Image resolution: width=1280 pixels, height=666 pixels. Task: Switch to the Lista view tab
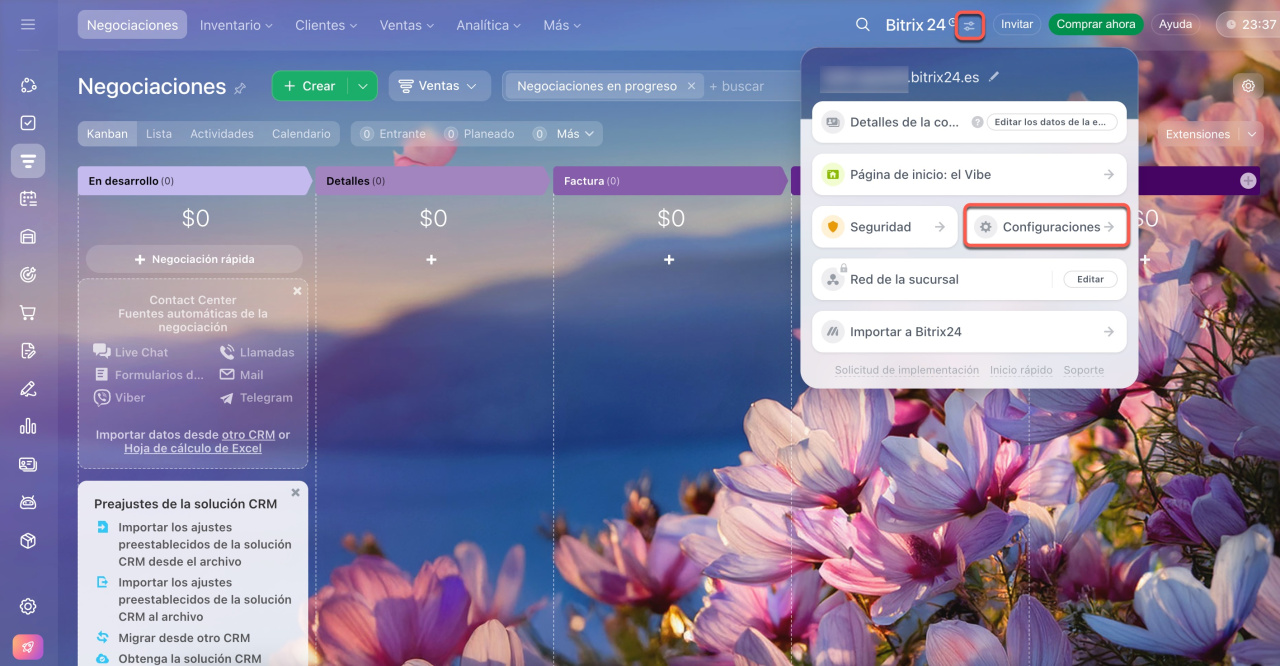point(158,134)
